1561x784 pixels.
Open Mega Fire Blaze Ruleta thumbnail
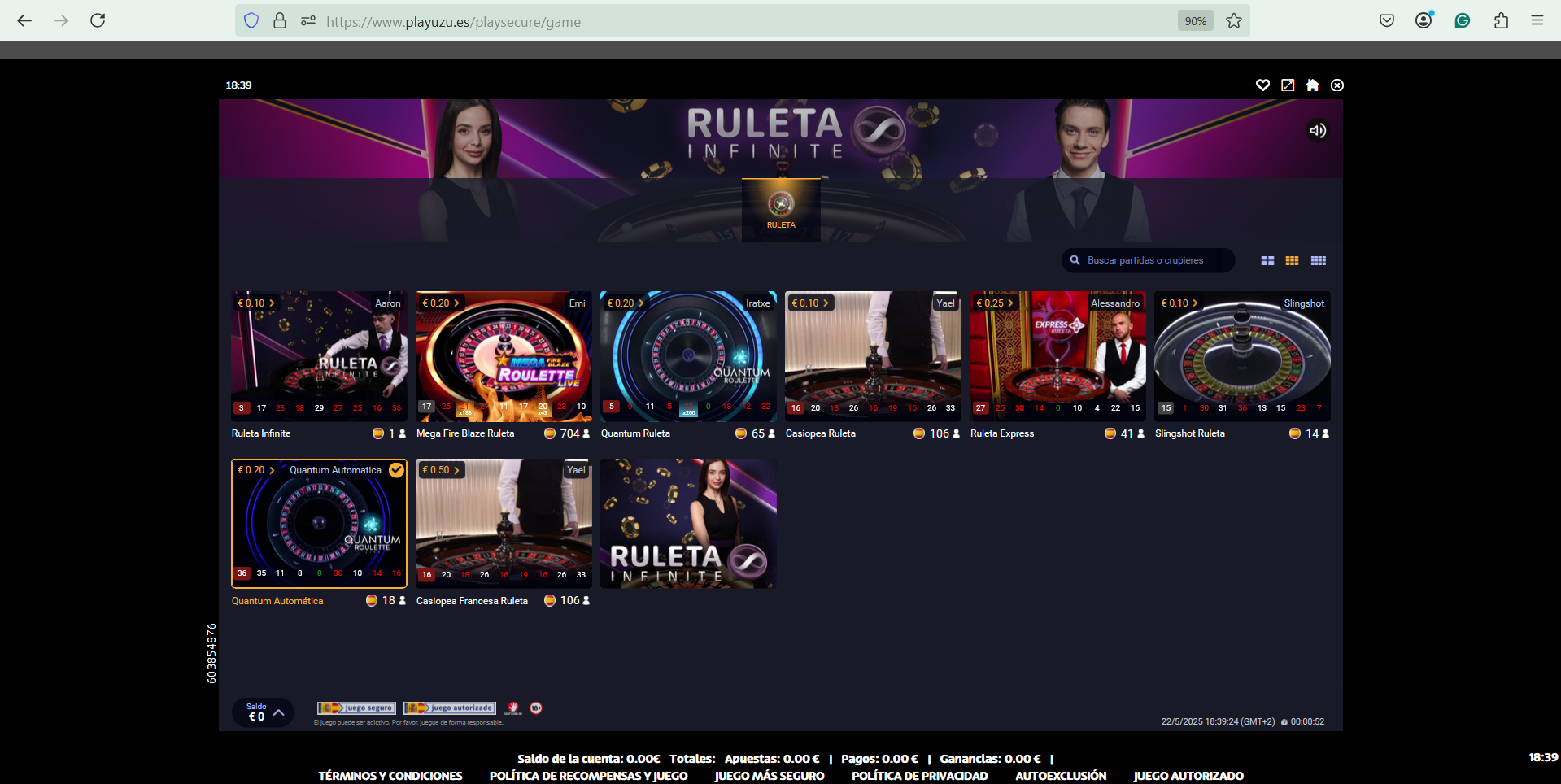pyautogui.click(x=504, y=356)
